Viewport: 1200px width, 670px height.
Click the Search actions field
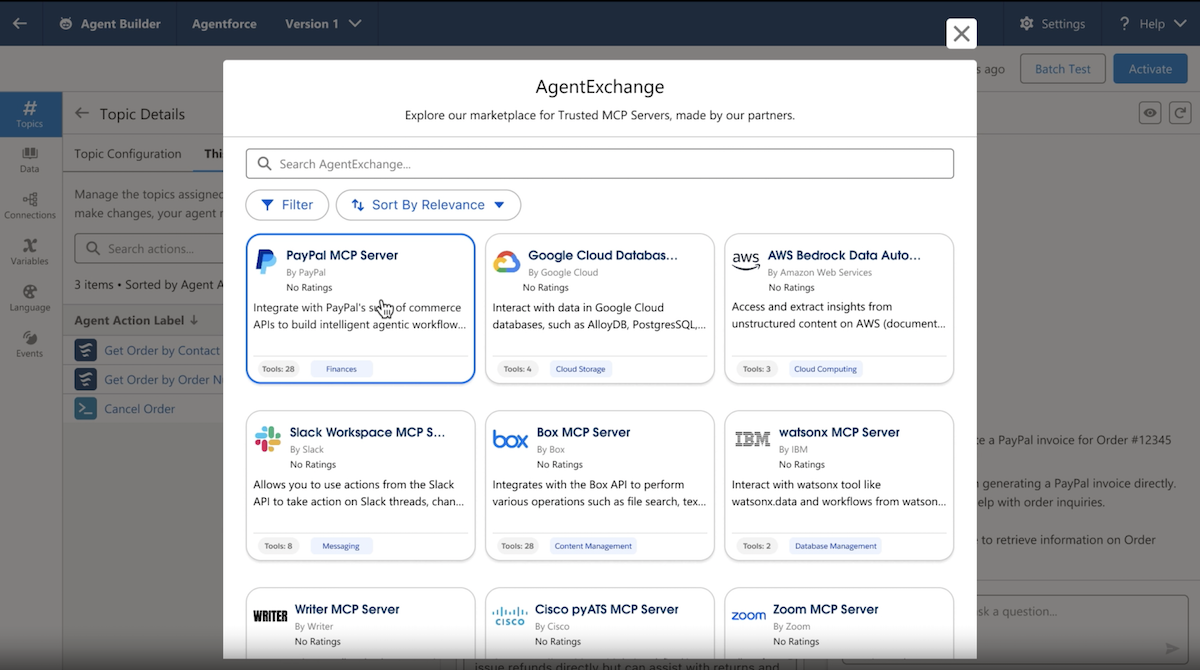click(149, 249)
